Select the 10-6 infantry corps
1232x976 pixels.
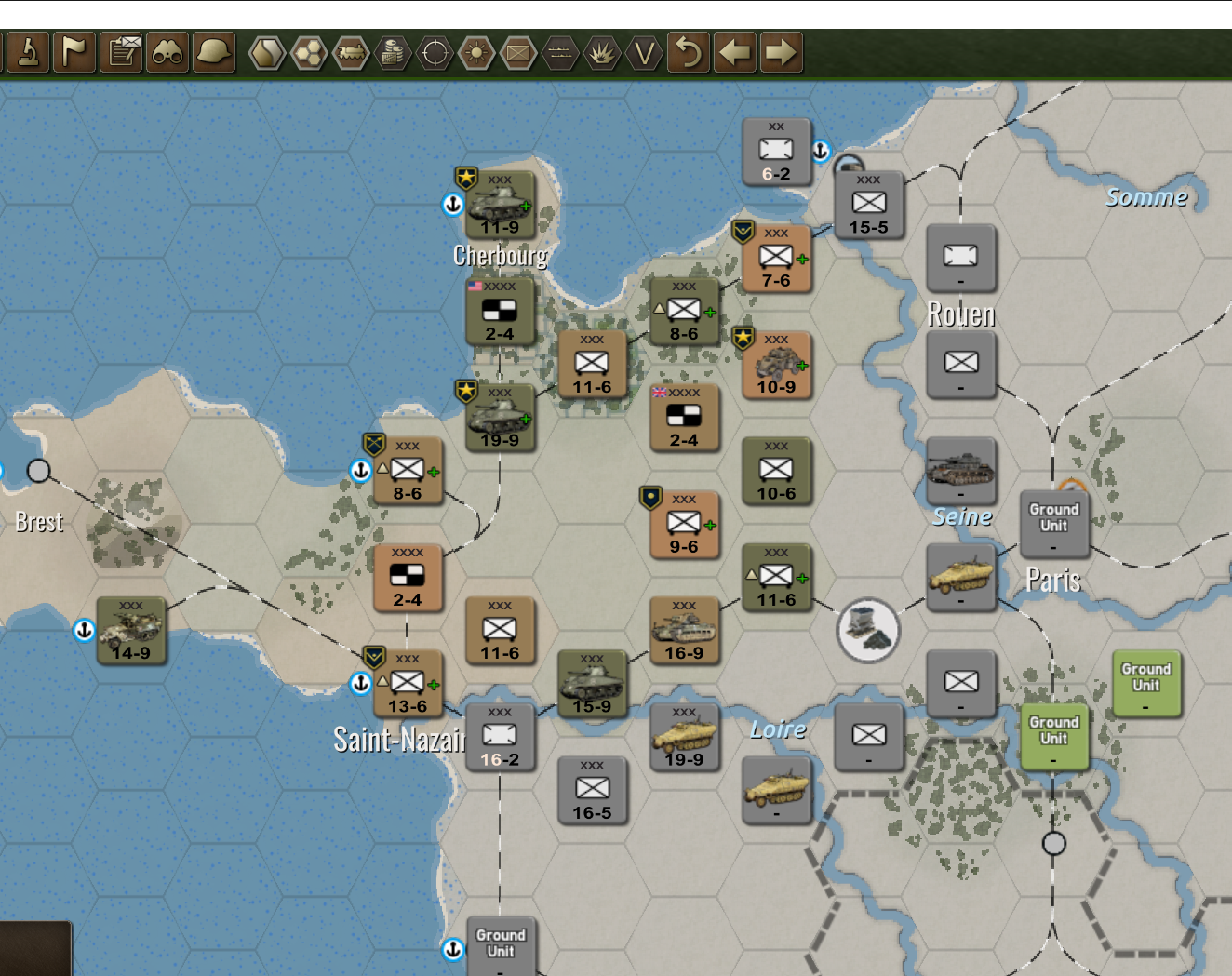[x=776, y=470]
